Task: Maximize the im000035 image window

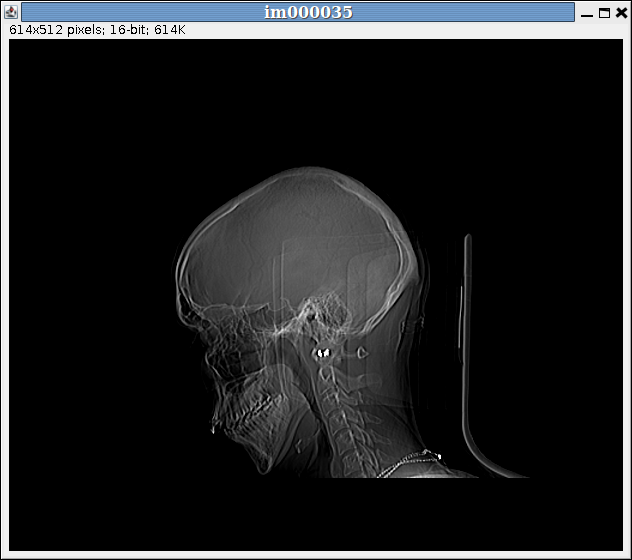Action: point(604,13)
